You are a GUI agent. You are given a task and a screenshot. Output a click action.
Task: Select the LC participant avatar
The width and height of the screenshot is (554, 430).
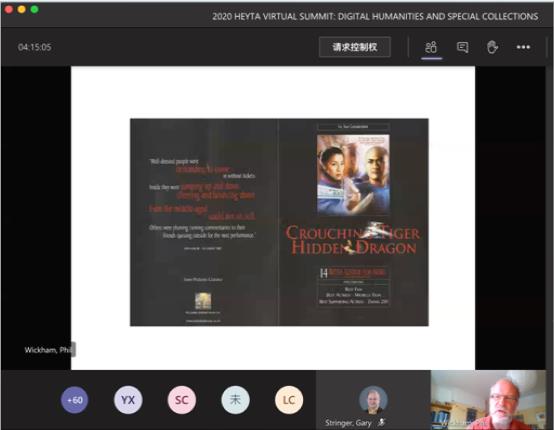coord(289,400)
